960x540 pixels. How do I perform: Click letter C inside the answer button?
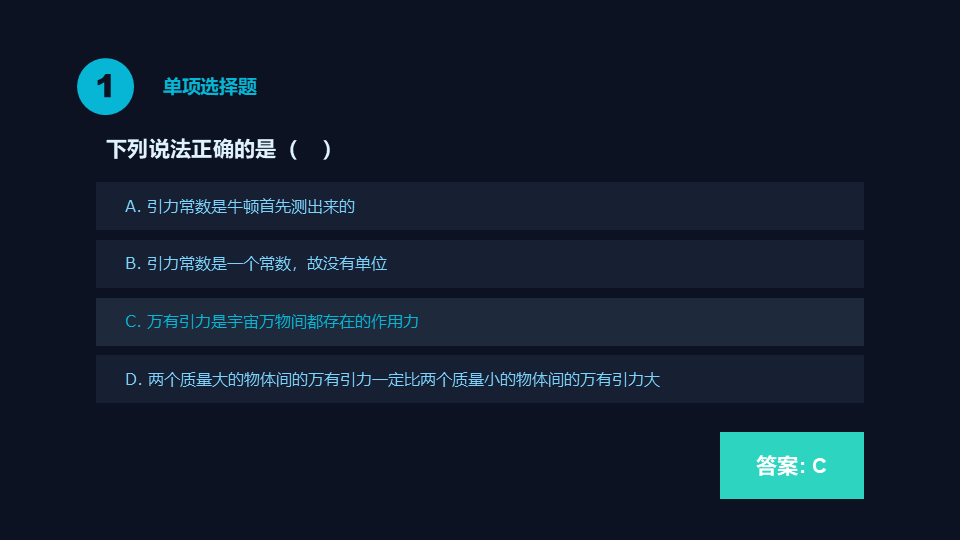coord(819,466)
